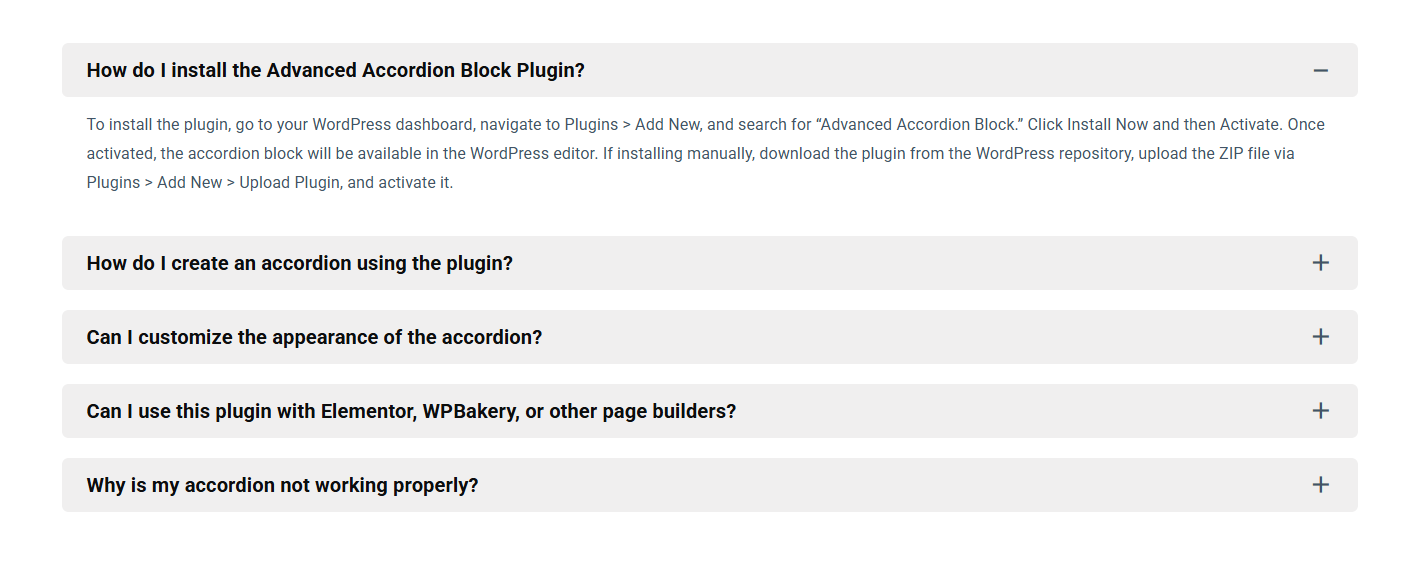The image size is (1412, 566).
Task: Expand 'Why is my accordion not working properly?' title
Action: click(x=282, y=485)
